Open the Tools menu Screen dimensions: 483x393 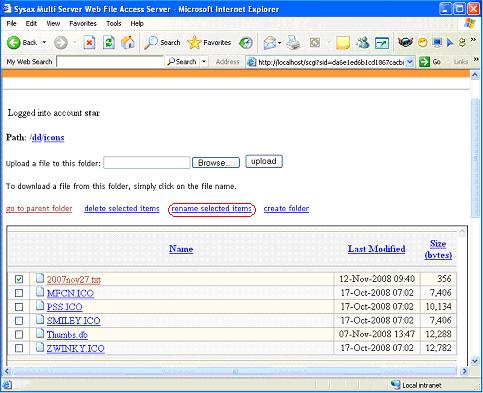click(114, 23)
